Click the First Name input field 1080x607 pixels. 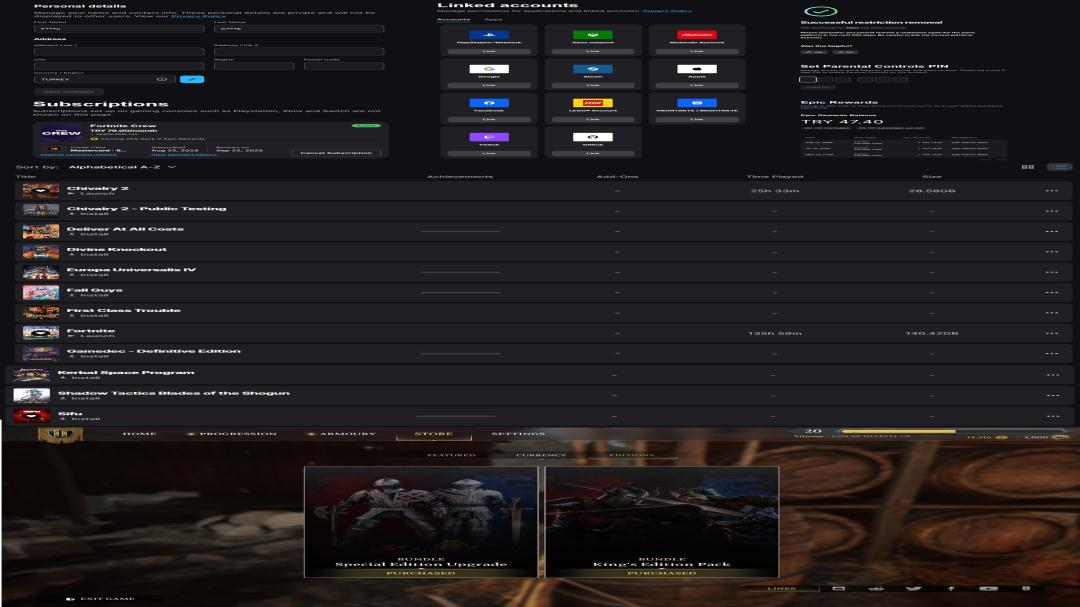tap(118, 29)
